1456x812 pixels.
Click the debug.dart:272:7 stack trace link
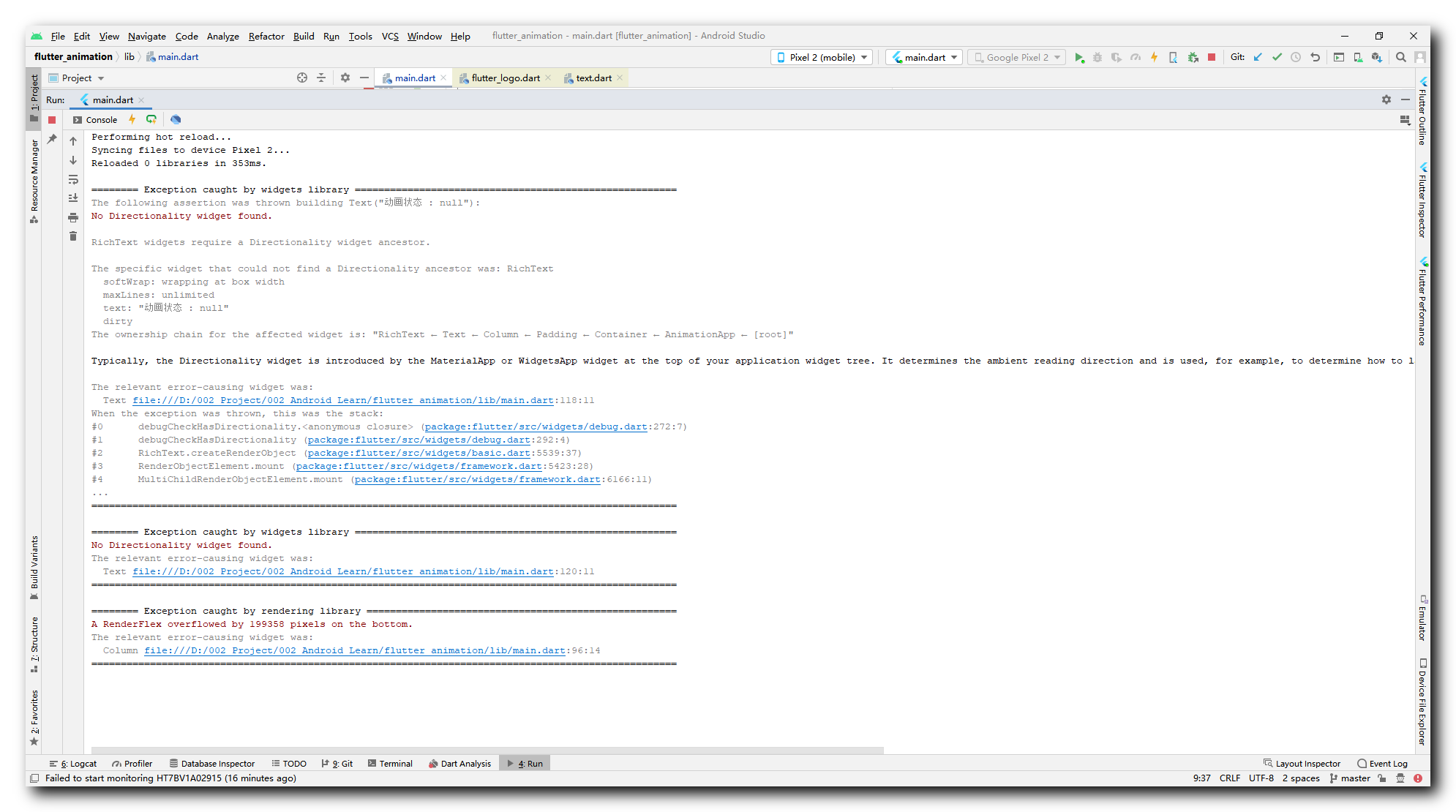(536, 426)
